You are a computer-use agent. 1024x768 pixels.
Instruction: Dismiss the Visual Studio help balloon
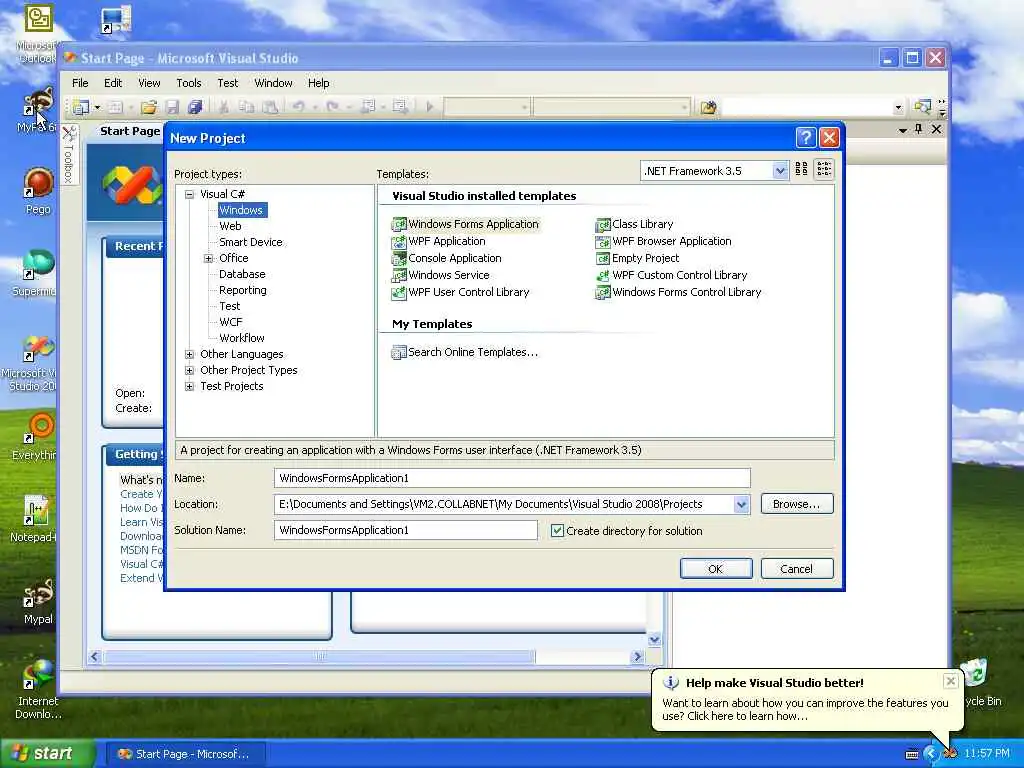point(951,681)
